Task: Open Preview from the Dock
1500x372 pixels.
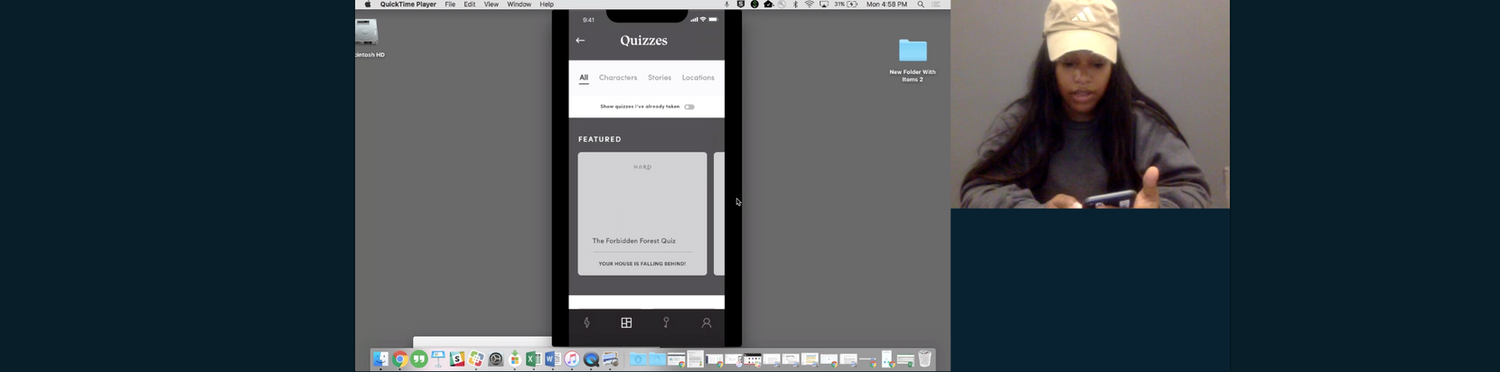Action: tap(610, 358)
